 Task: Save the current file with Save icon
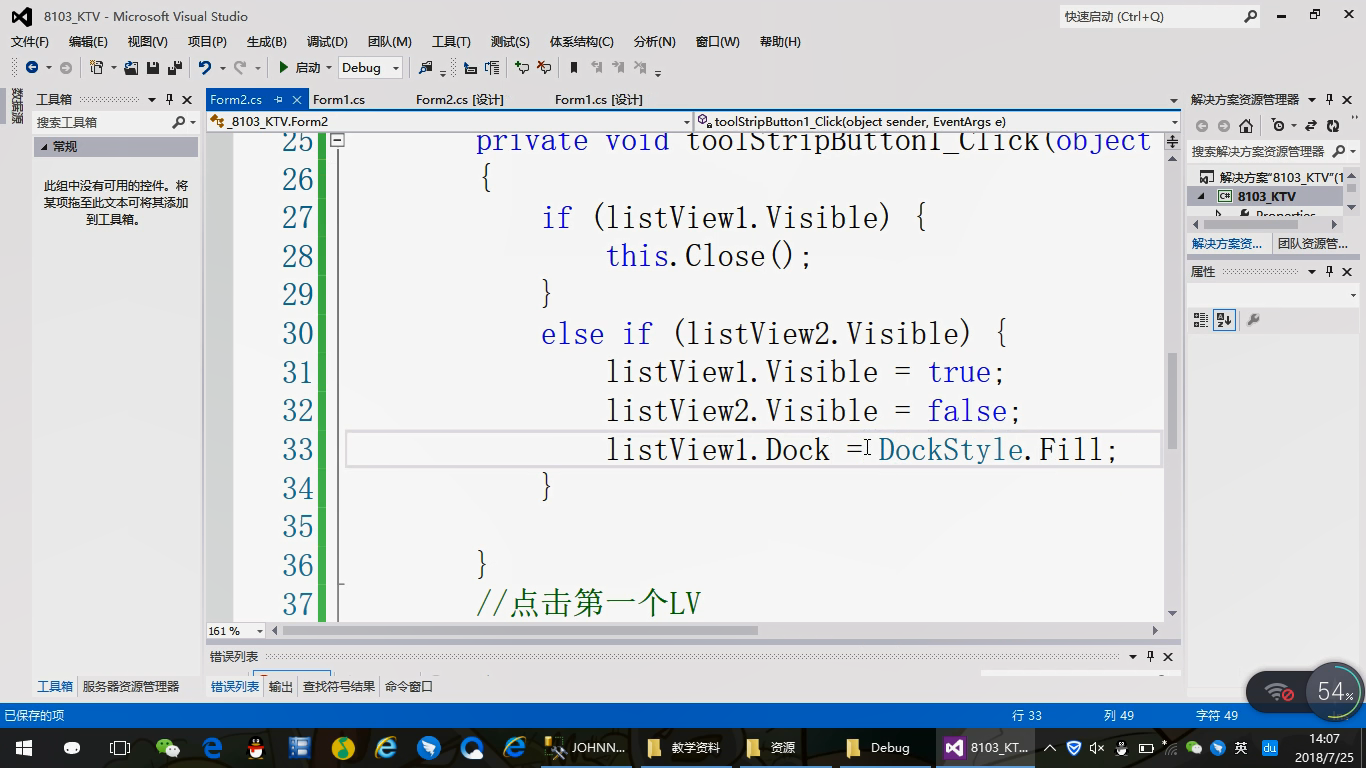point(153,68)
